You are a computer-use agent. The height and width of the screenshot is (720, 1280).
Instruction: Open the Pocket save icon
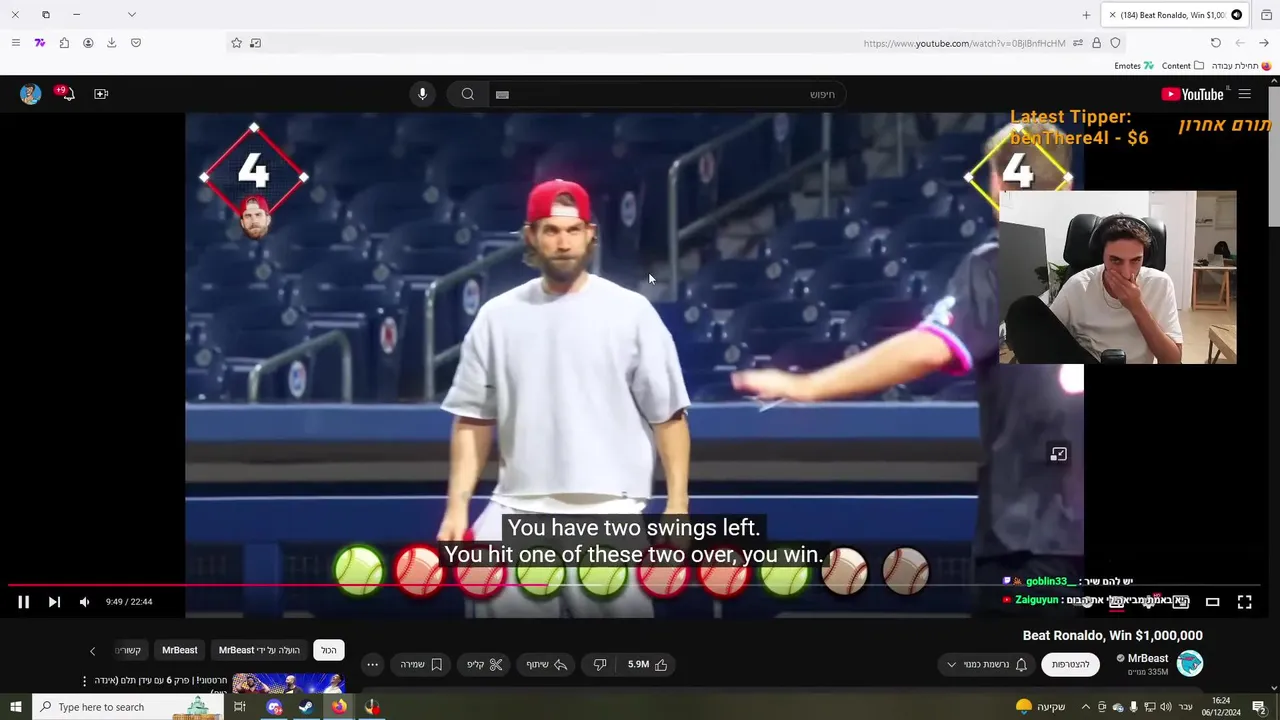(136, 43)
